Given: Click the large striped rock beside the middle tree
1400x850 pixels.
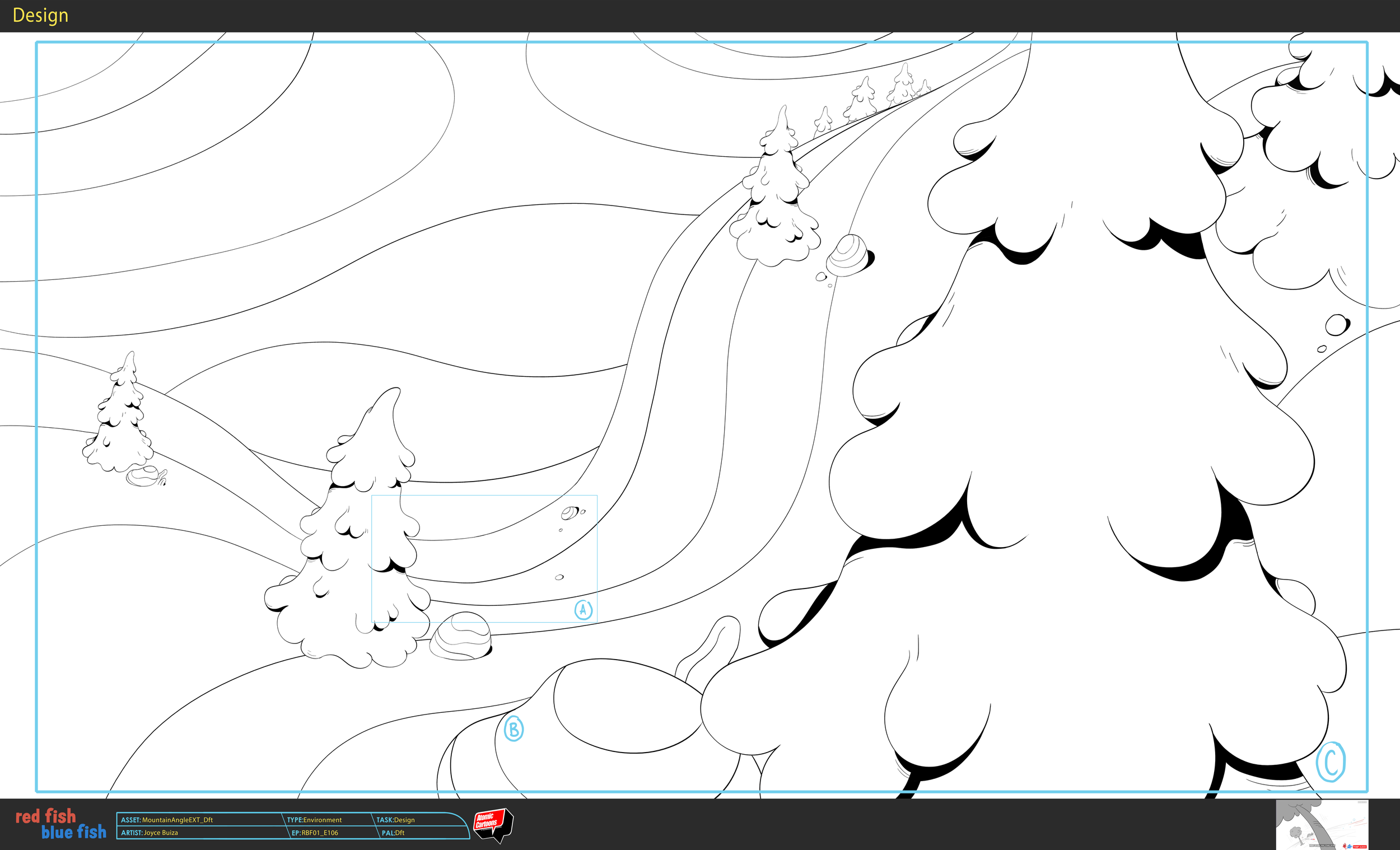Looking at the screenshot, I should pyautogui.click(x=461, y=636).
